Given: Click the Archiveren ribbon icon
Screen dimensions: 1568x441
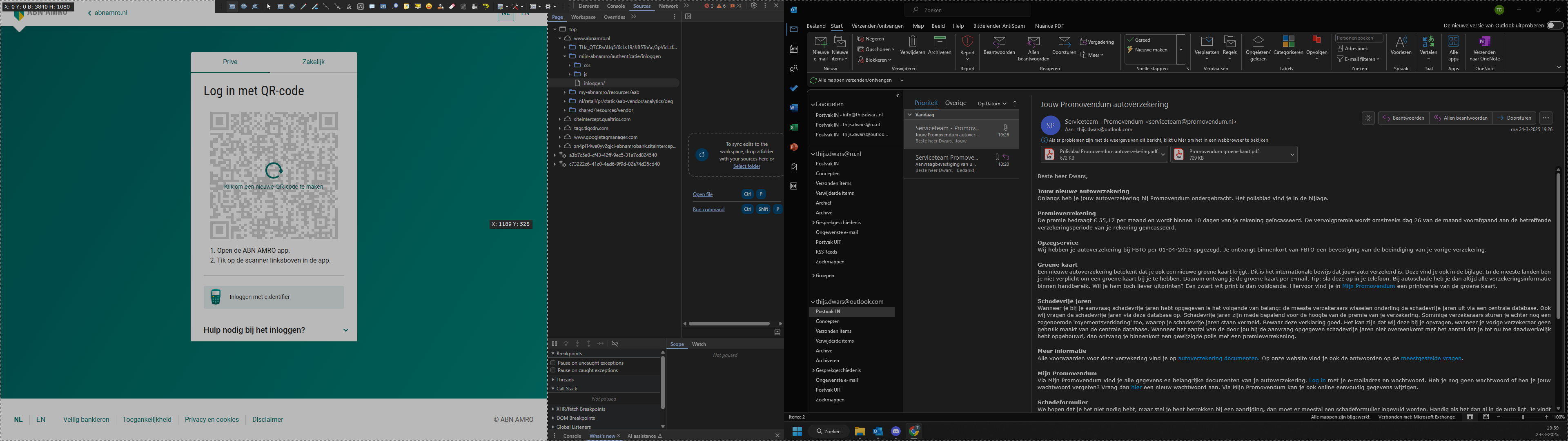Looking at the screenshot, I should click(939, 42).
